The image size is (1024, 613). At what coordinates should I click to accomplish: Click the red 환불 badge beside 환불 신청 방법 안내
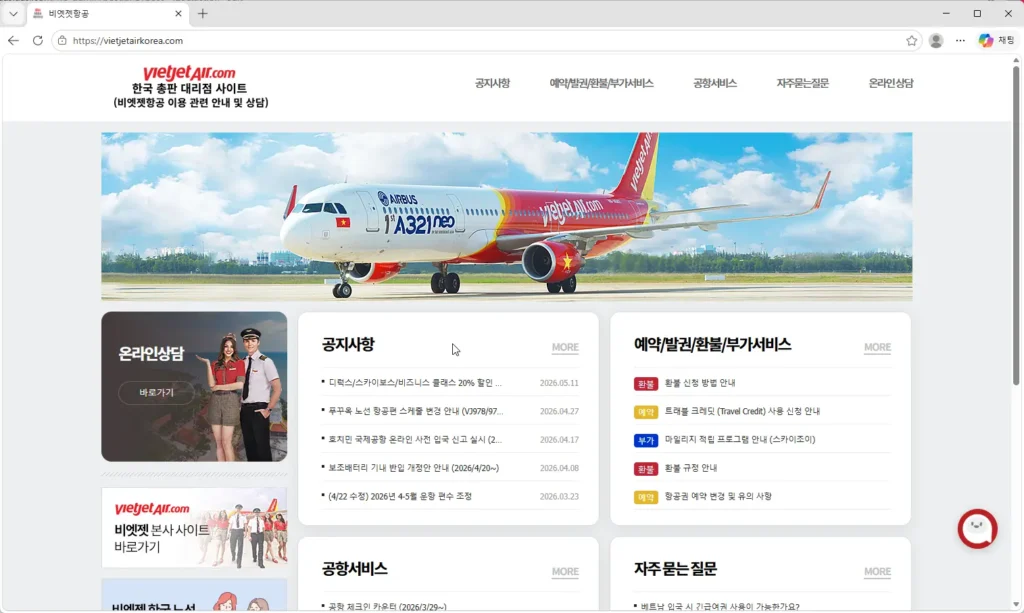645,384
